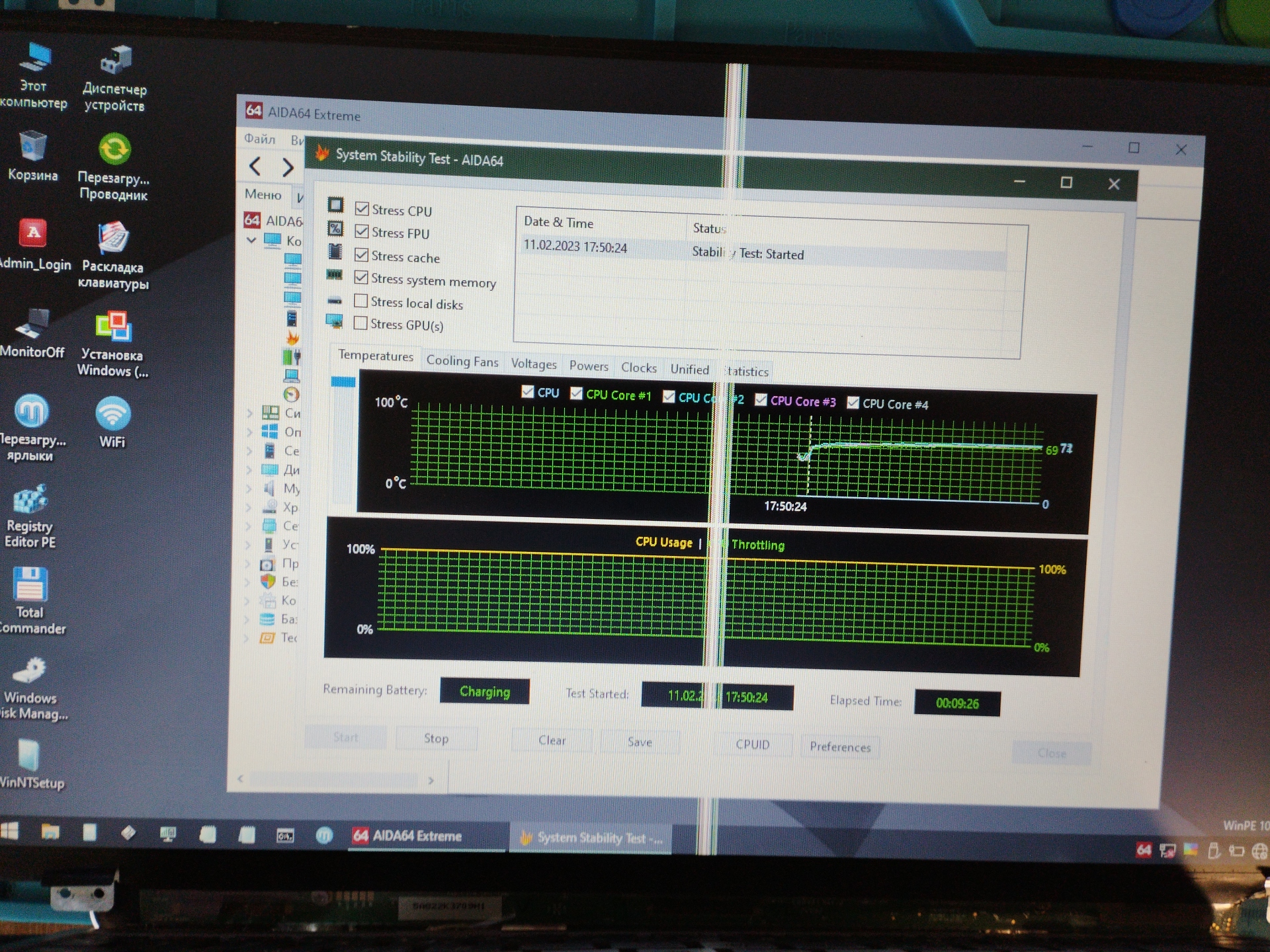Toggle the Stress FPU checkbox
This screenshot has height=952, width=1270.
[362, 231]
